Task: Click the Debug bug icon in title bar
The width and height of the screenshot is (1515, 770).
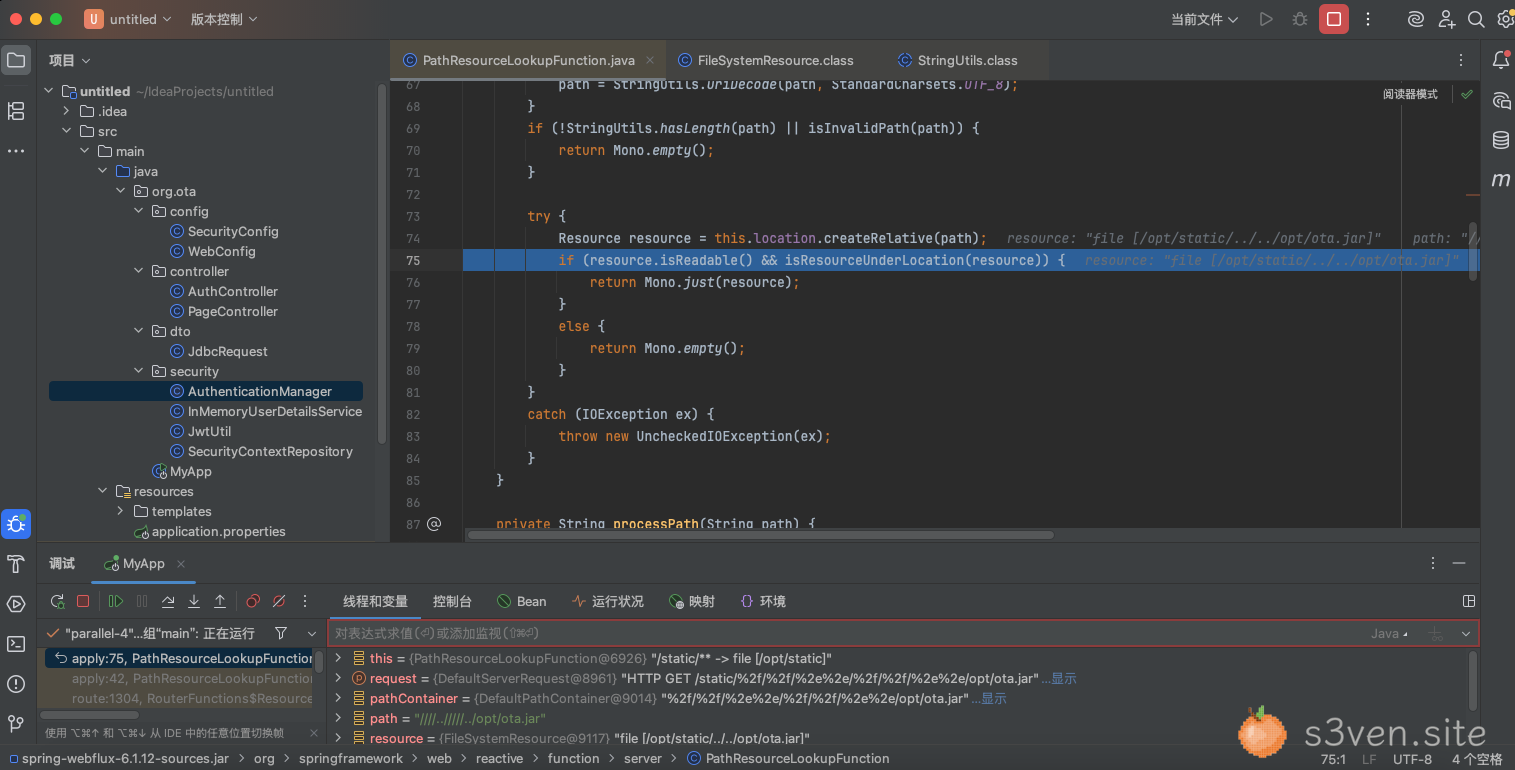Action: 1300,19
